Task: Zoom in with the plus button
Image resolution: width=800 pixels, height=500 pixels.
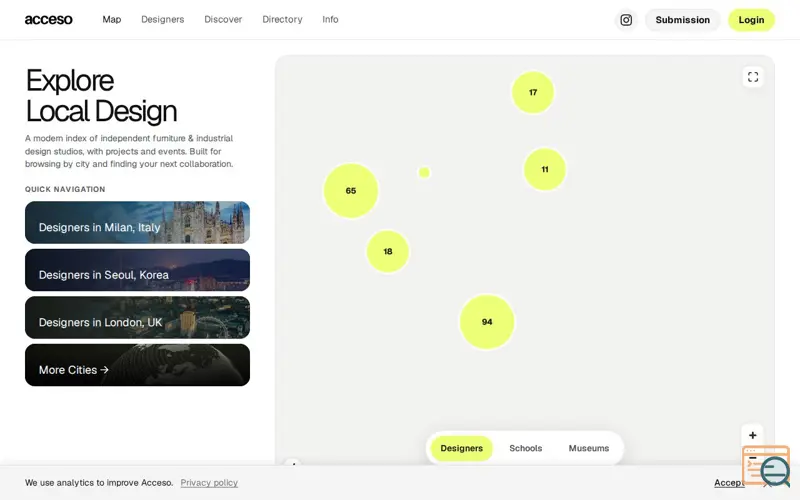Action: click(x=753, y=435)
